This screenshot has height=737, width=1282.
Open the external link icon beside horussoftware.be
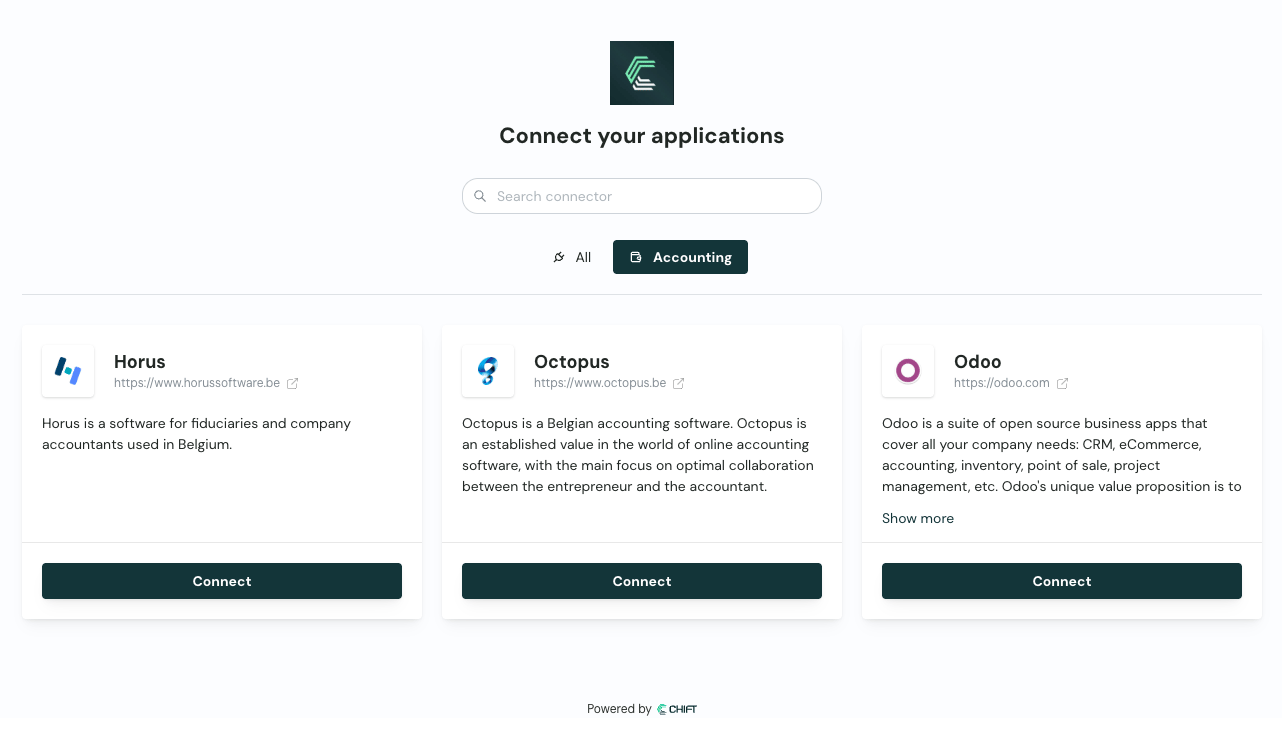point(293,383)
